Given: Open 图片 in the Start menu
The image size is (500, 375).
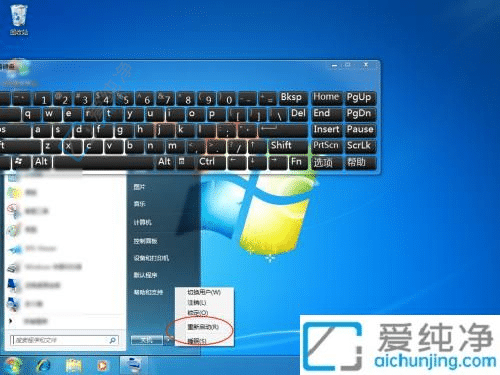Looking at the screenshot, I should 139,187.
